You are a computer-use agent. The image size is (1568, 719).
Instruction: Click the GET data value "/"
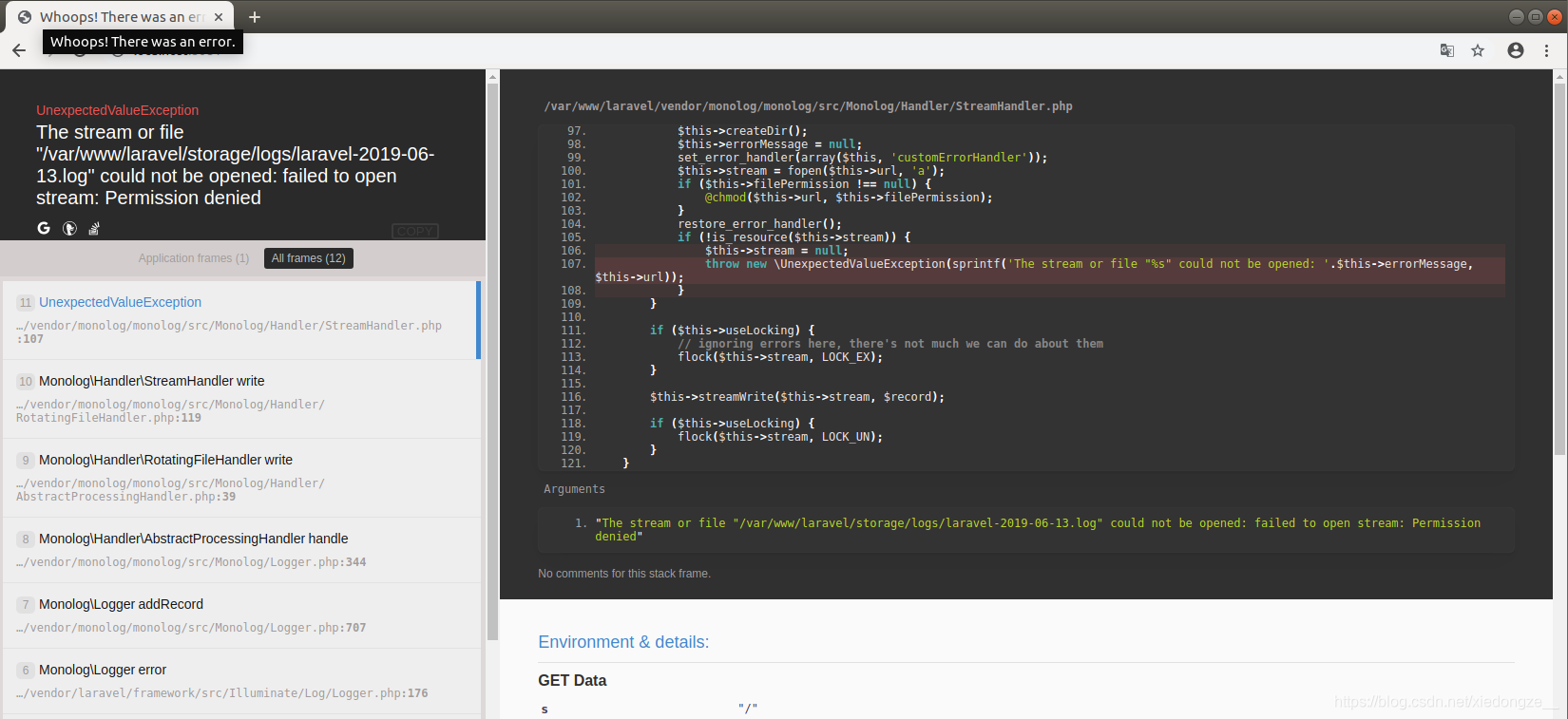coord(748,709)
